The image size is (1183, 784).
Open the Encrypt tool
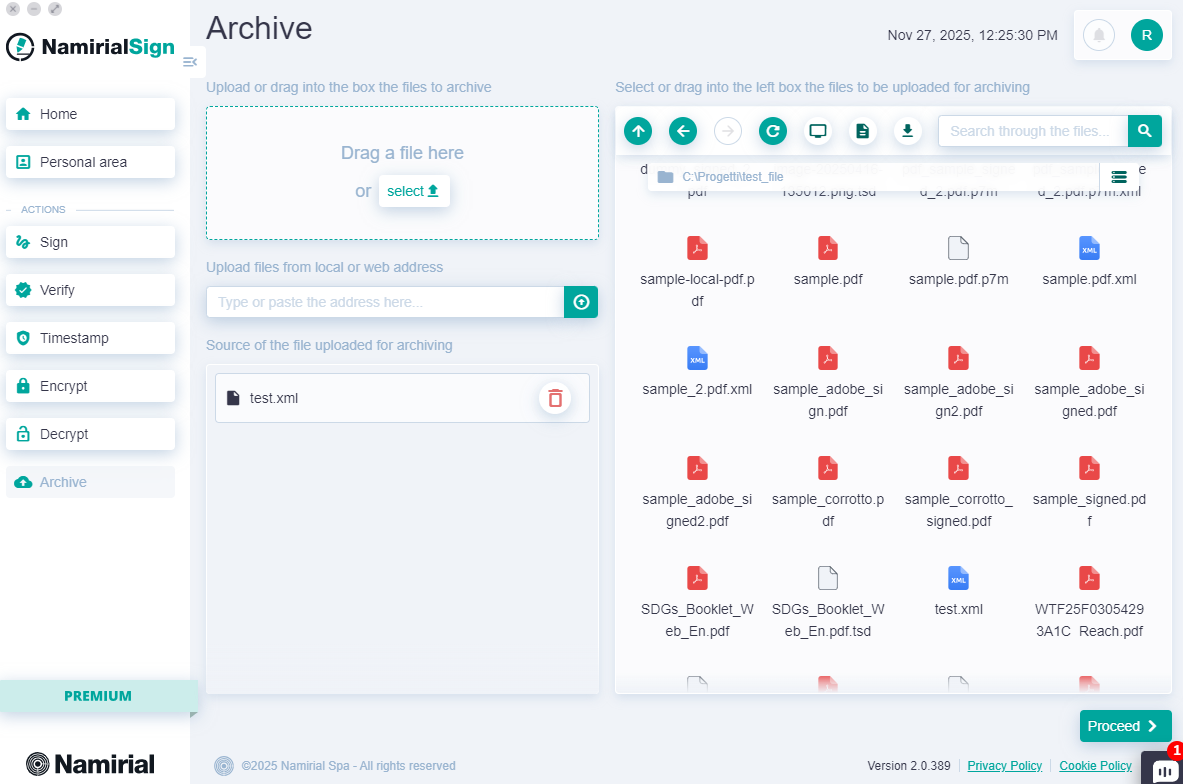coord(90,385)
